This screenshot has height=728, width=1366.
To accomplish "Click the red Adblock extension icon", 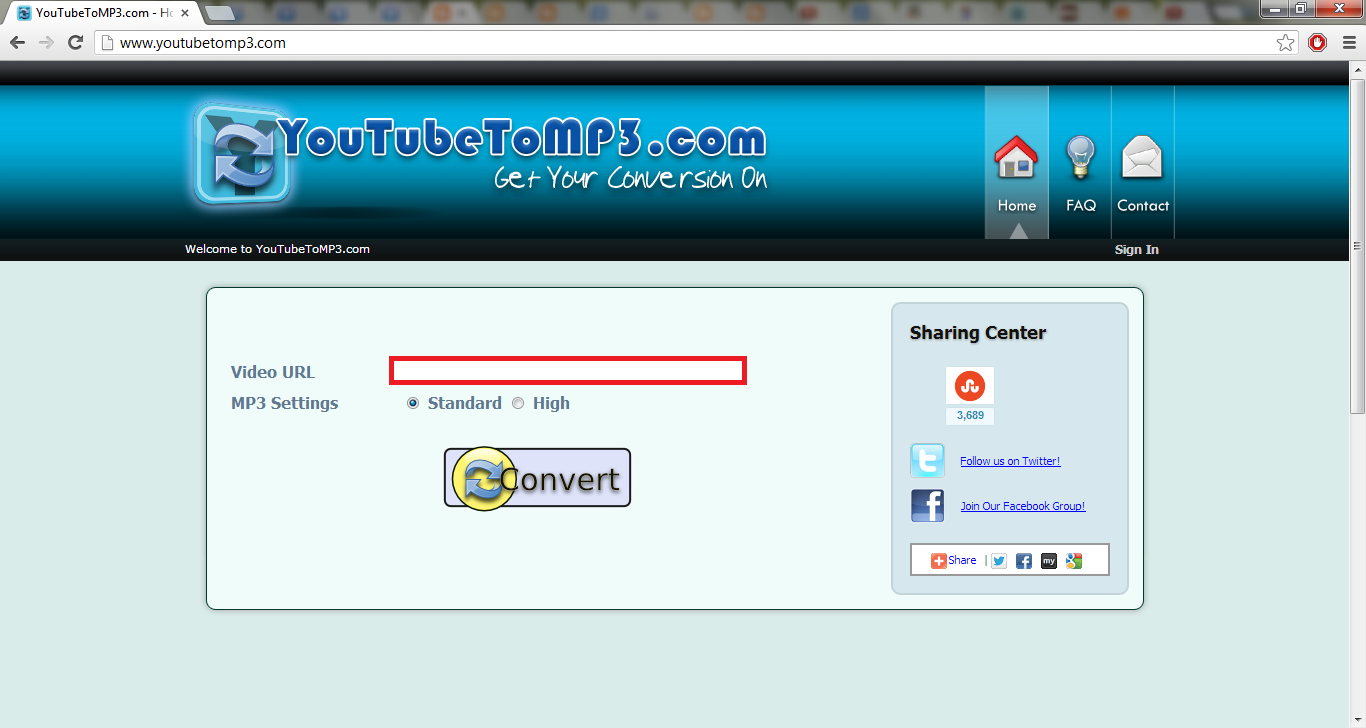I will (x=1318, y=42).
